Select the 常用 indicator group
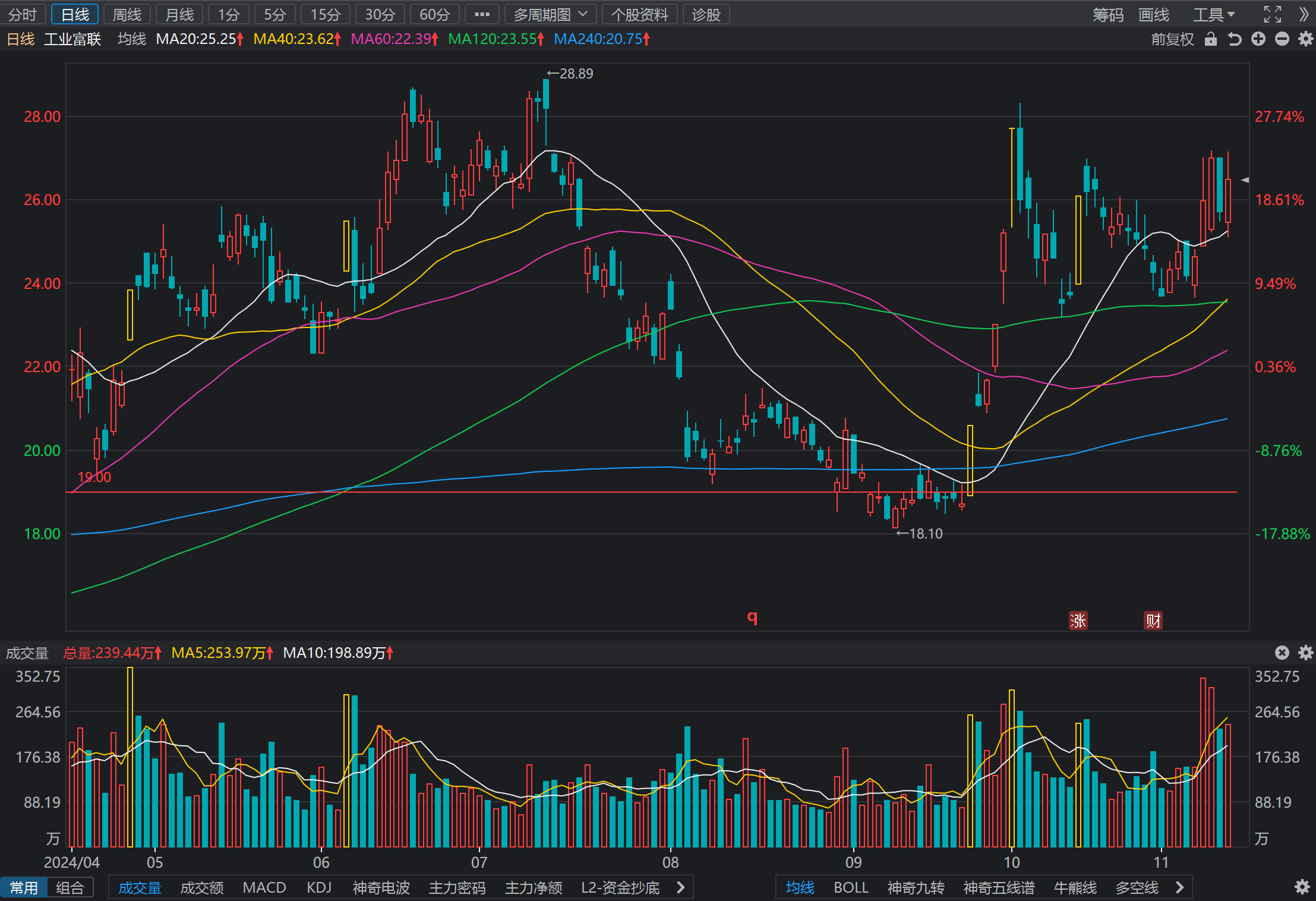Screen dimensions: 1316x901 click(x=24, y=887)
